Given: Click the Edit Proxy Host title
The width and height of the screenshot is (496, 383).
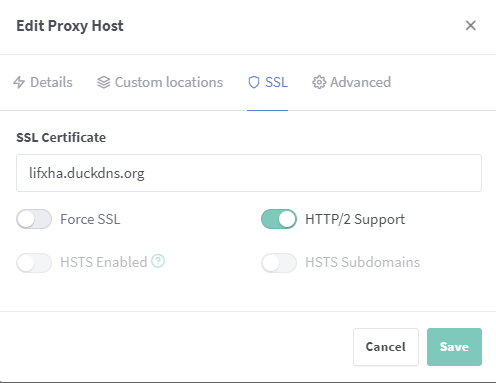Looking at the screenshot, I should [70, 26].
